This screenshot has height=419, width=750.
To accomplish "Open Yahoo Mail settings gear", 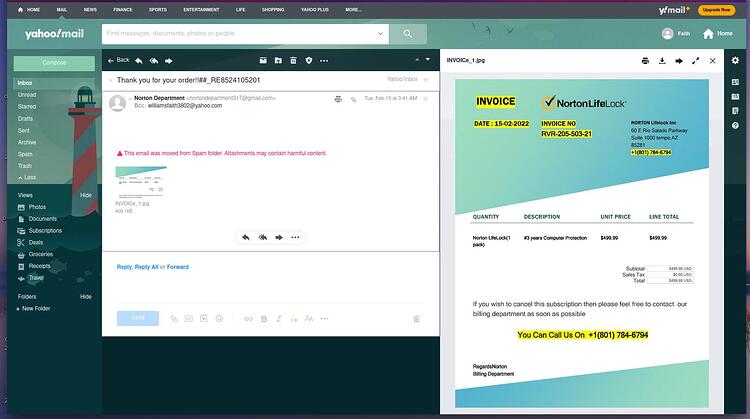I will point(735,60).
